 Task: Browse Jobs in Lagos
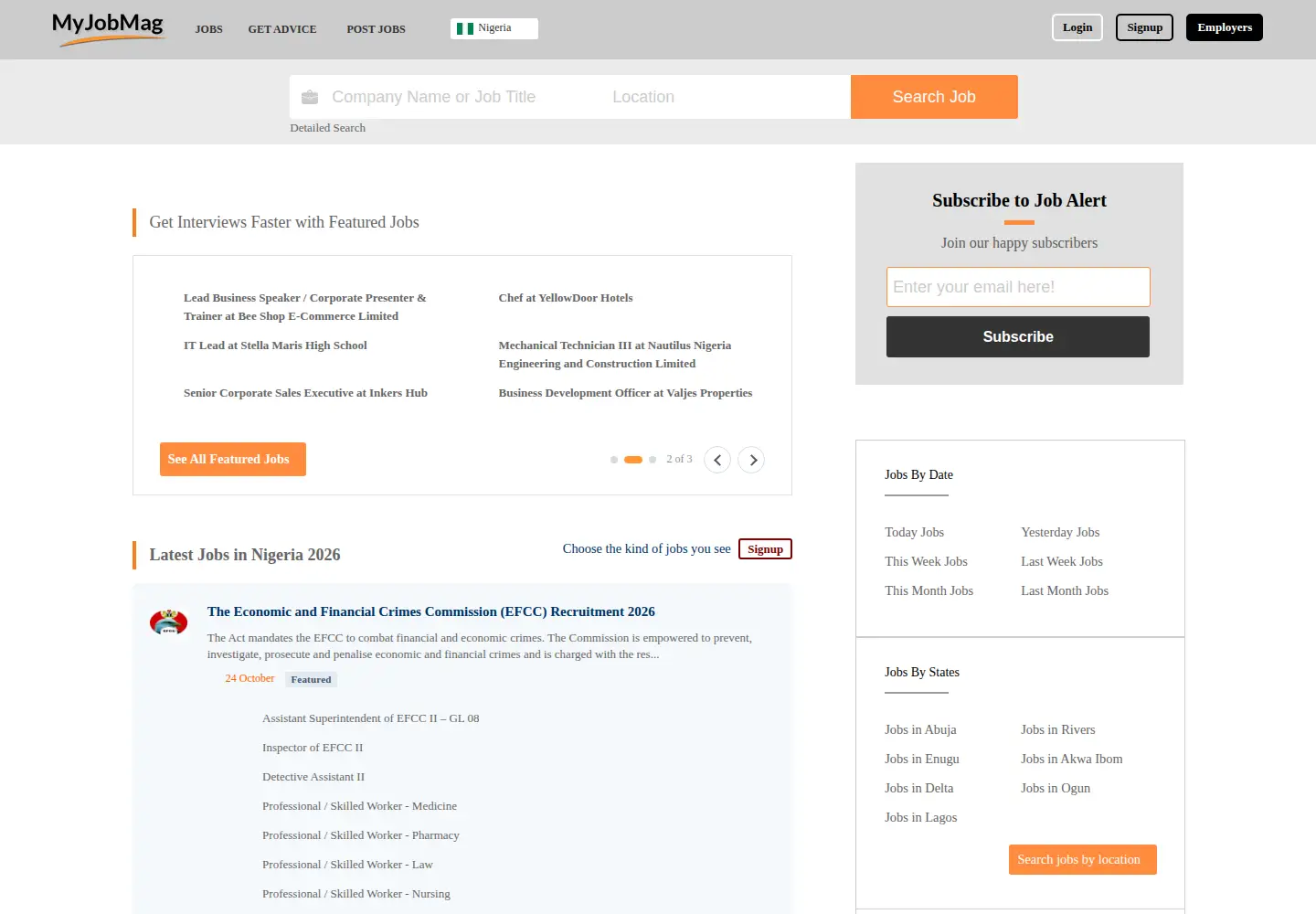(920, 817)
